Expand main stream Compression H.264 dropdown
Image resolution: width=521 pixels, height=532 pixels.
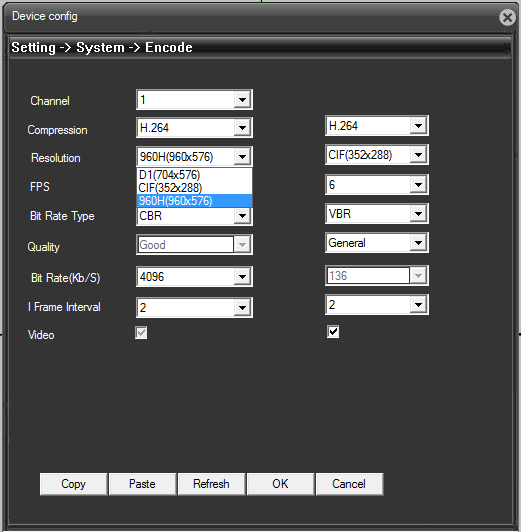pos(194,128)
